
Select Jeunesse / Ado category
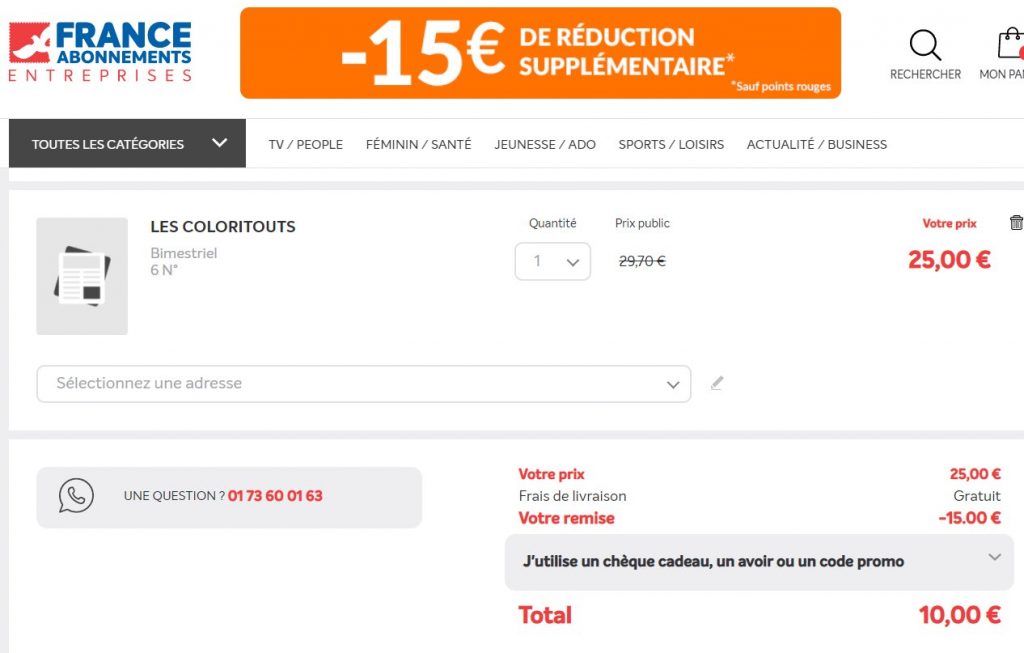(x=545, y=145)
